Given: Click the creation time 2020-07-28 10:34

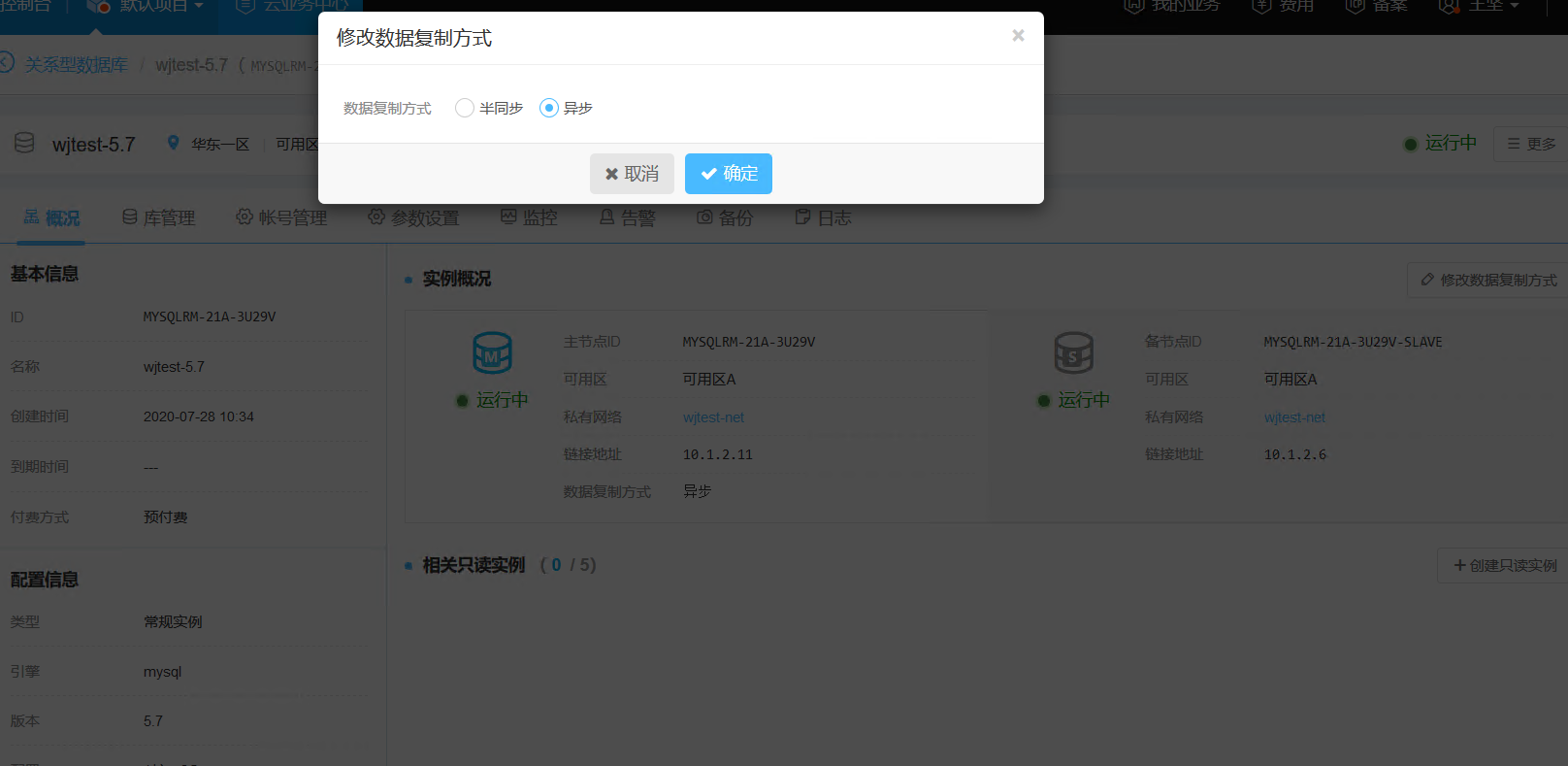Looking at the screenshot, I should pyautogui.click(x=199, y=416).
